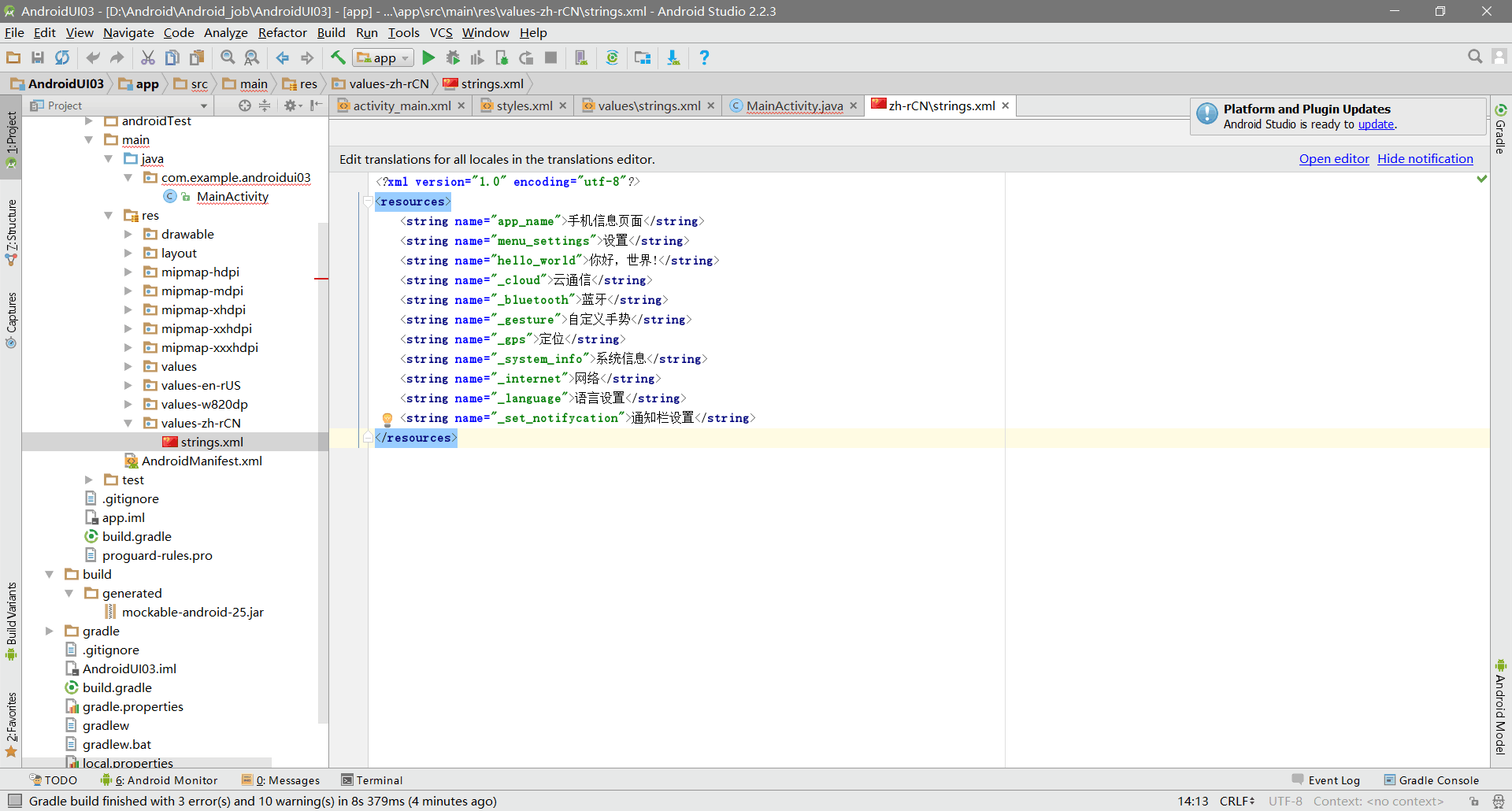Select MainActivity in the project tree
The image size is (1512, 811).
[232, 197]
